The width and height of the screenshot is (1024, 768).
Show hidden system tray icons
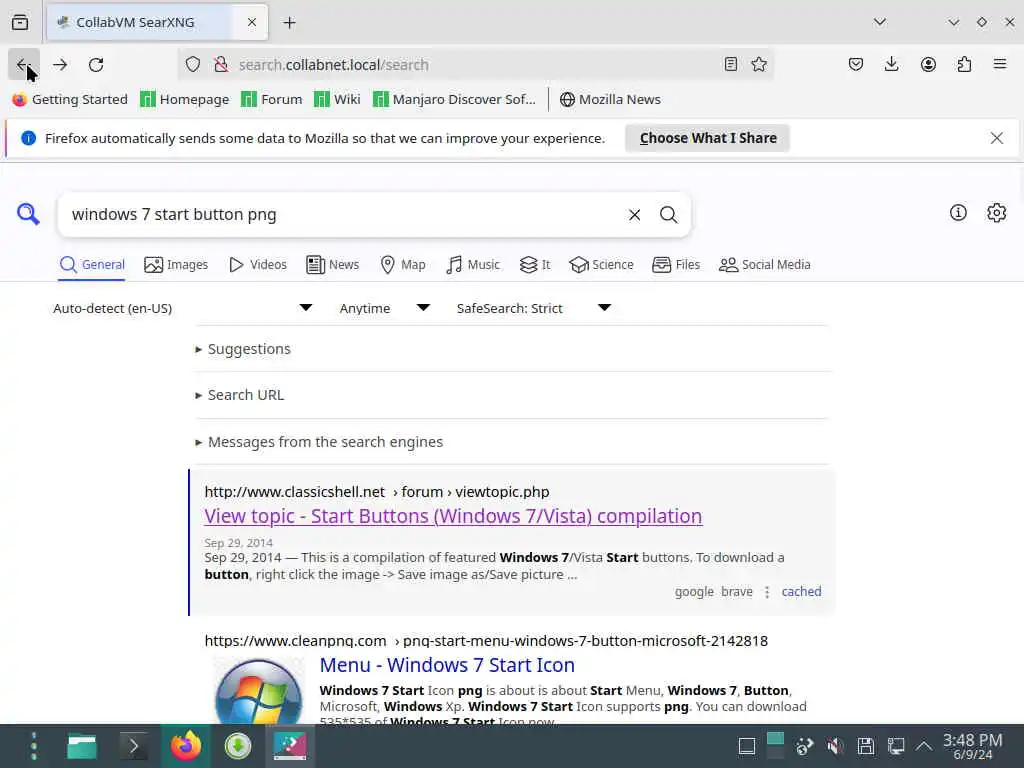pyautogui.click(x=924, y=746)
